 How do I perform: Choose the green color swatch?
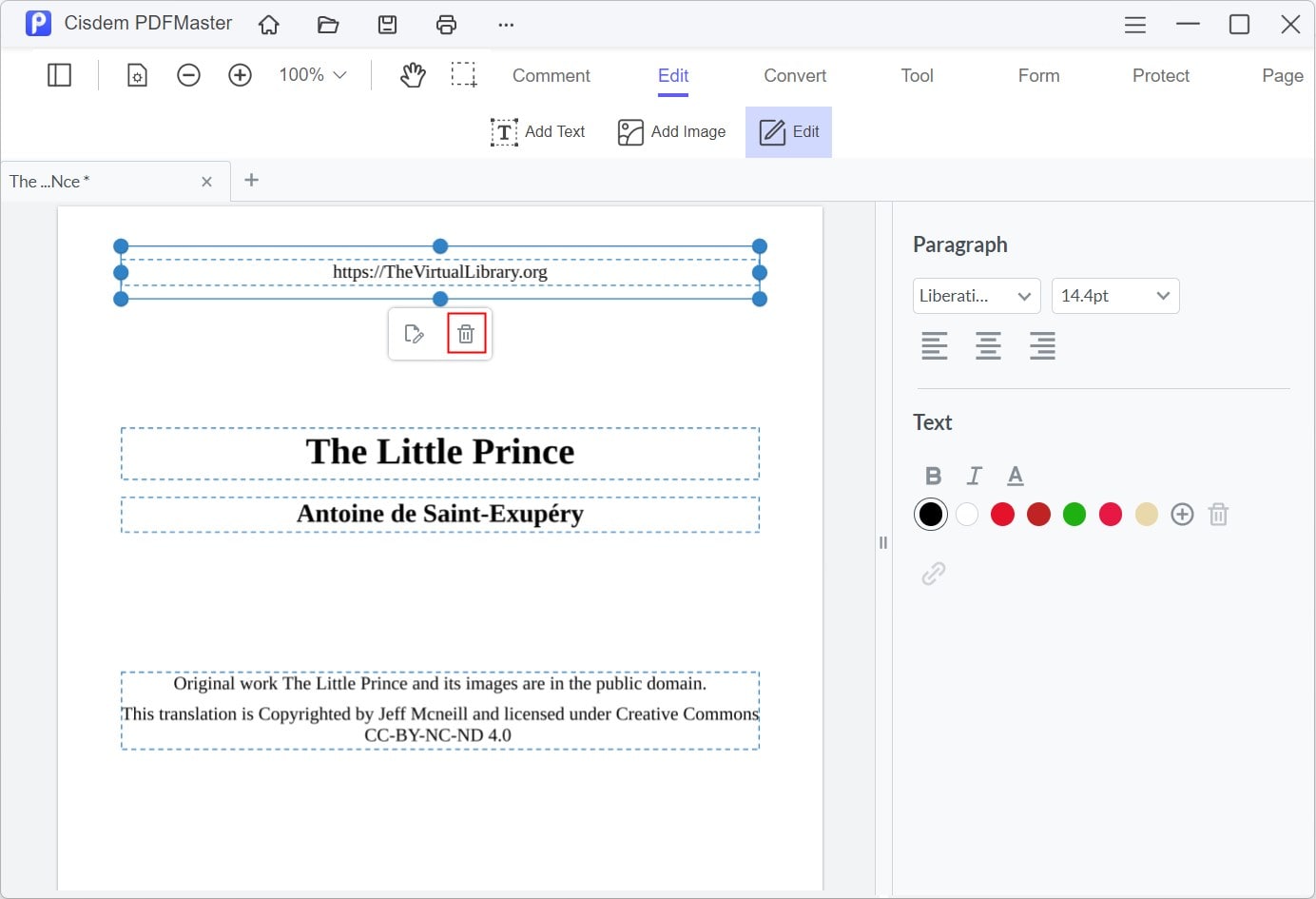[x=1074, y=515]
